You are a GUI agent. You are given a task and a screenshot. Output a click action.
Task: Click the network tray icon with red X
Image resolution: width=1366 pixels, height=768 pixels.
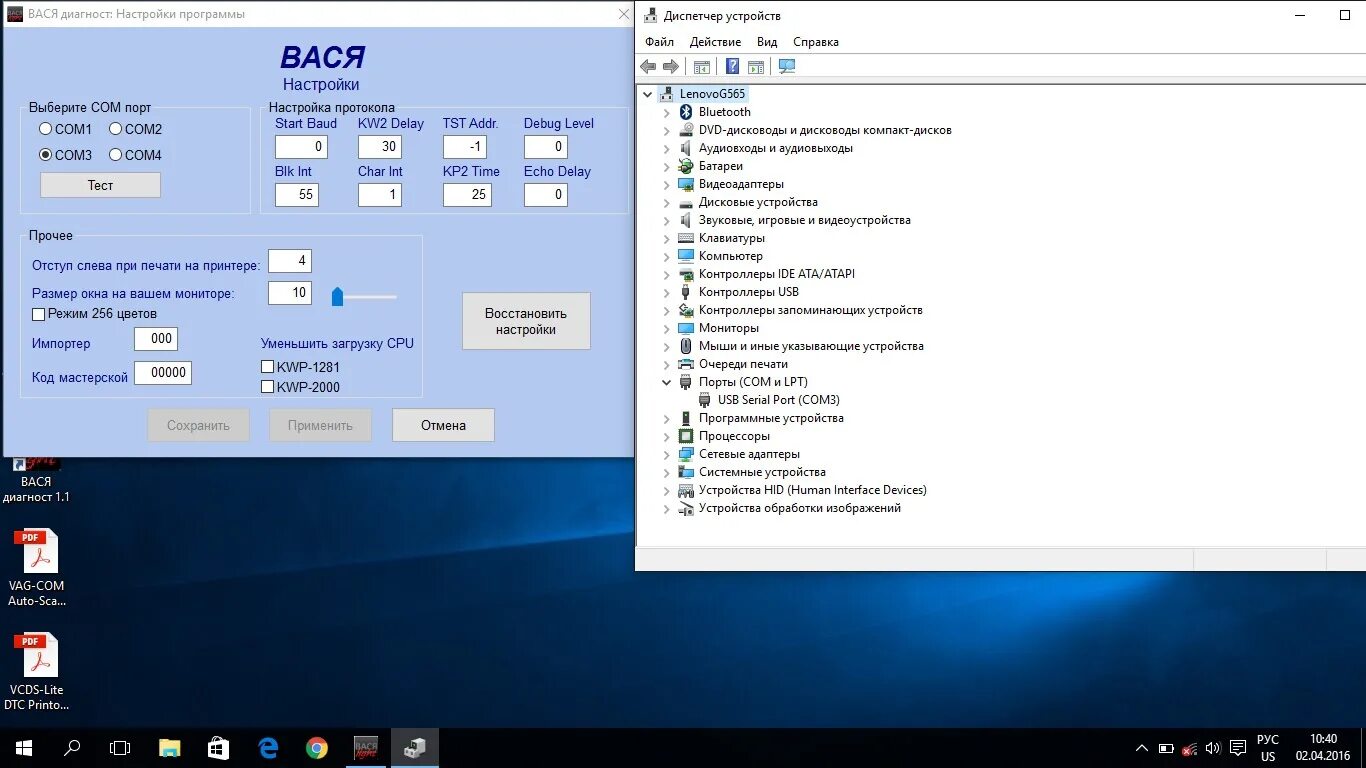[x=1189, y=748]
